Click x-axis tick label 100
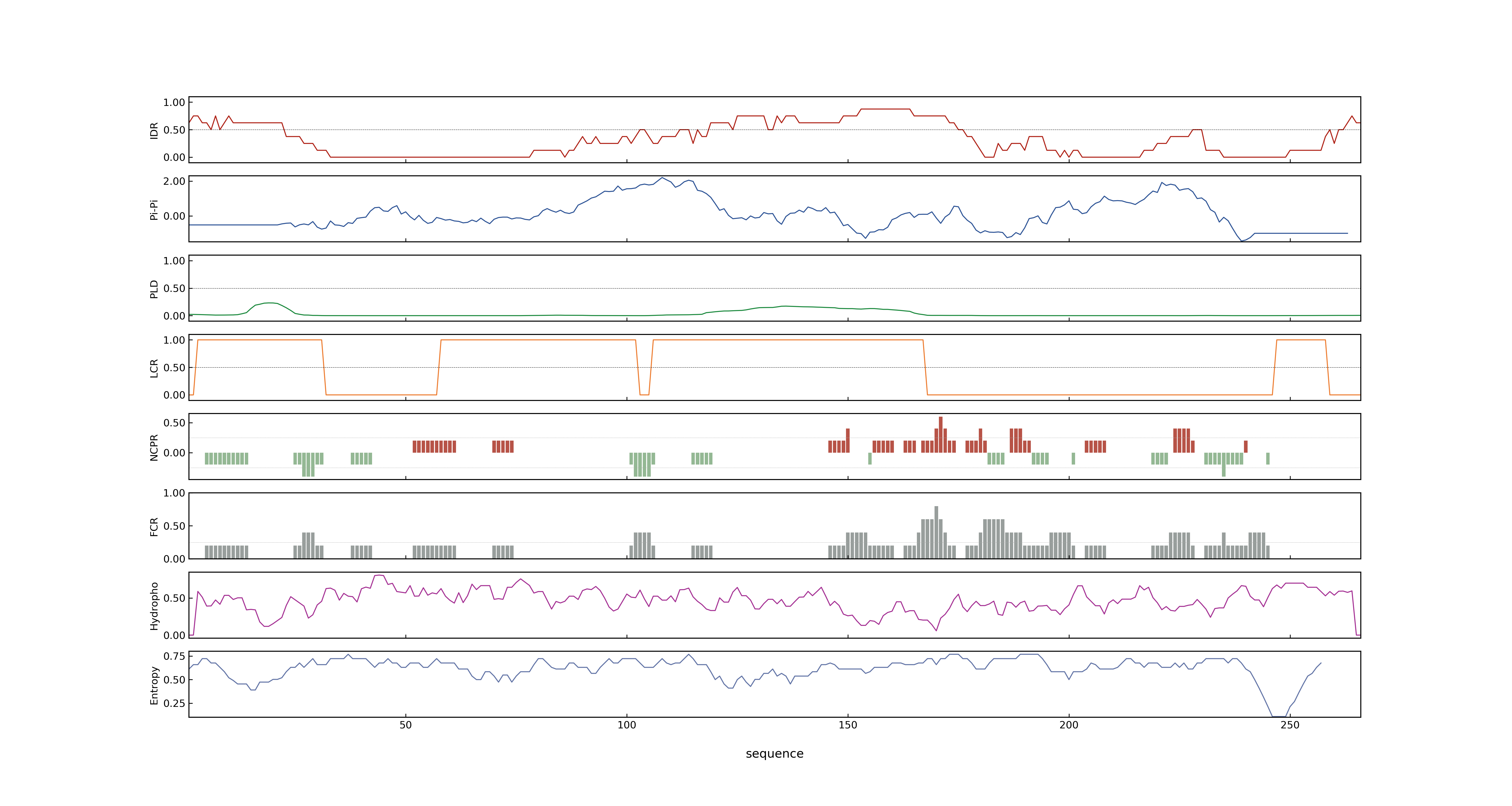Viewport: 1512px width, 806px height. tap(627, 725)
